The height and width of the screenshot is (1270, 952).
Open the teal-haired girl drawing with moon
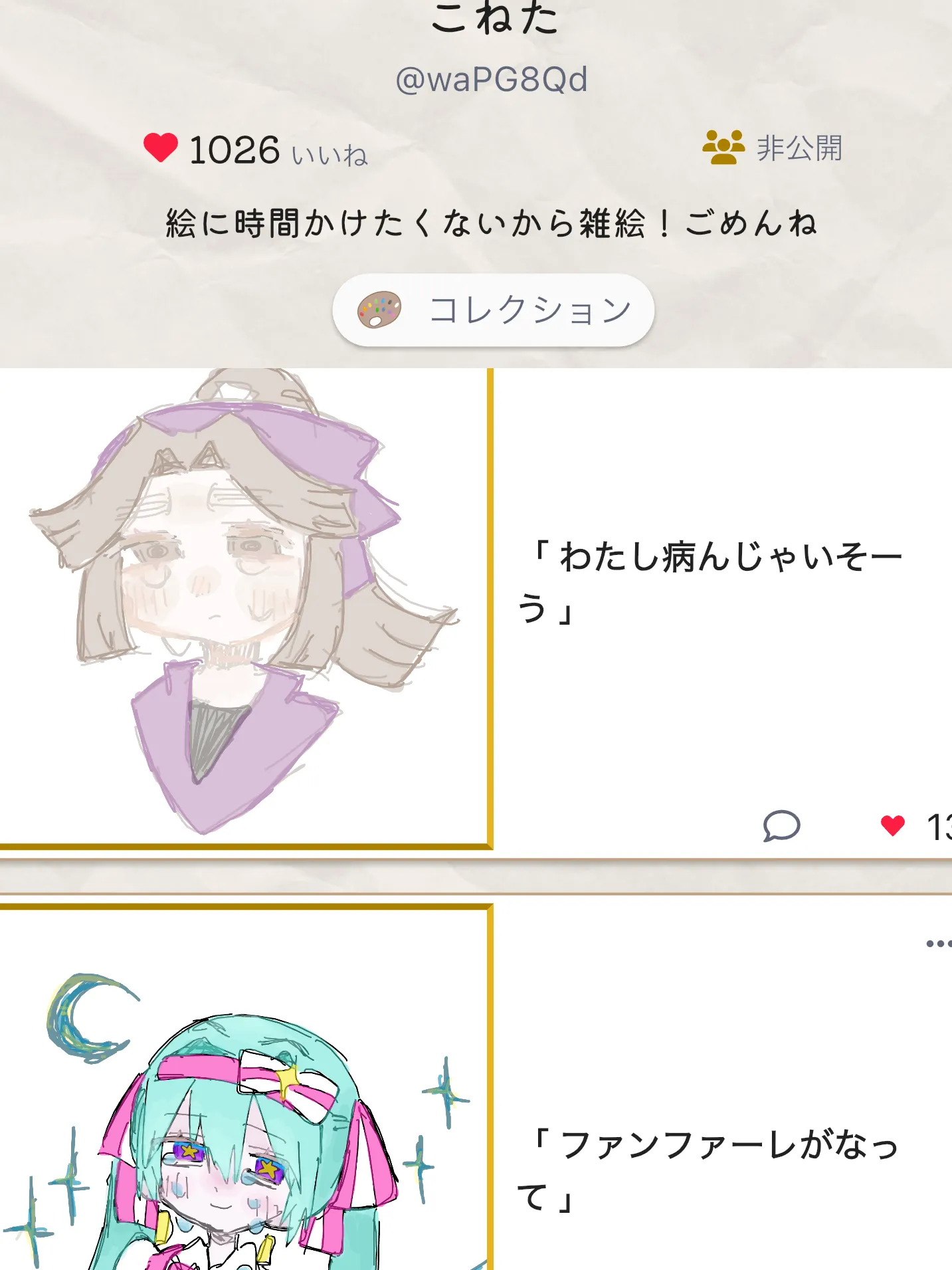pyautogui.click(x=243, y=1090)
